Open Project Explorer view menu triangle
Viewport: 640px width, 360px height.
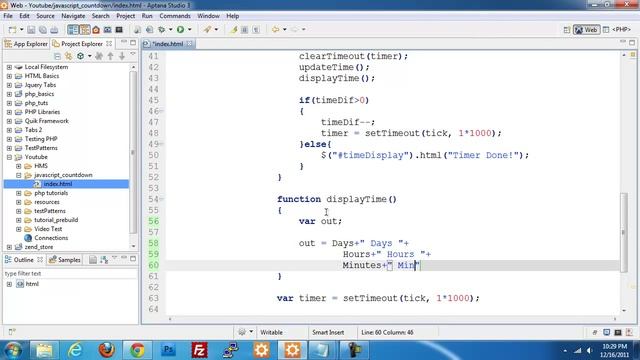[133, 54]
